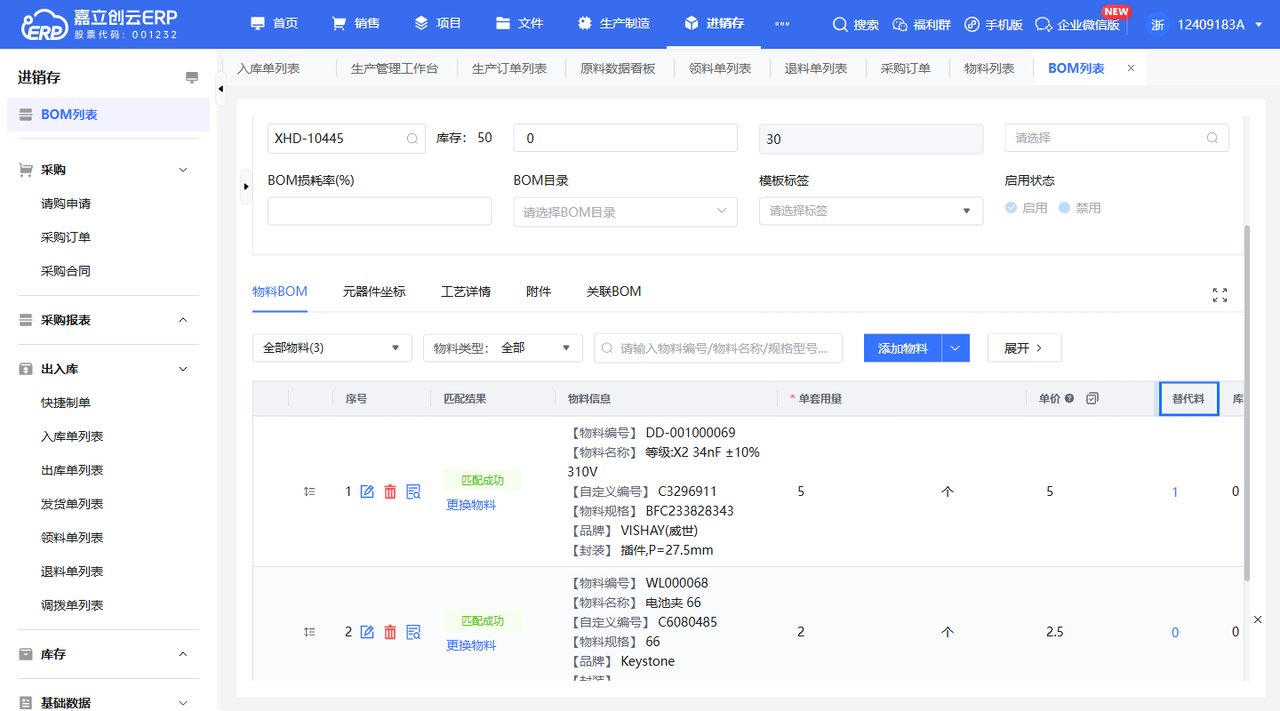Switch to the 工艺详情 tab
This screenshot has height=711, width=1280.
[466, 292]
